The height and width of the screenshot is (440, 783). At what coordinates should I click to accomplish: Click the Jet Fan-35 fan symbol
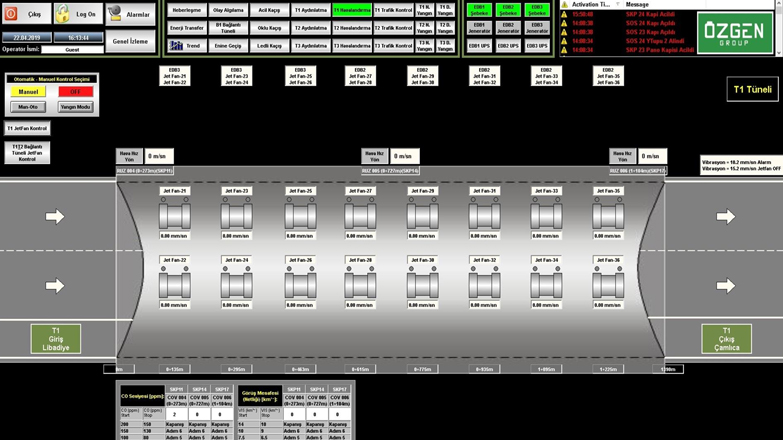[607, 216]
